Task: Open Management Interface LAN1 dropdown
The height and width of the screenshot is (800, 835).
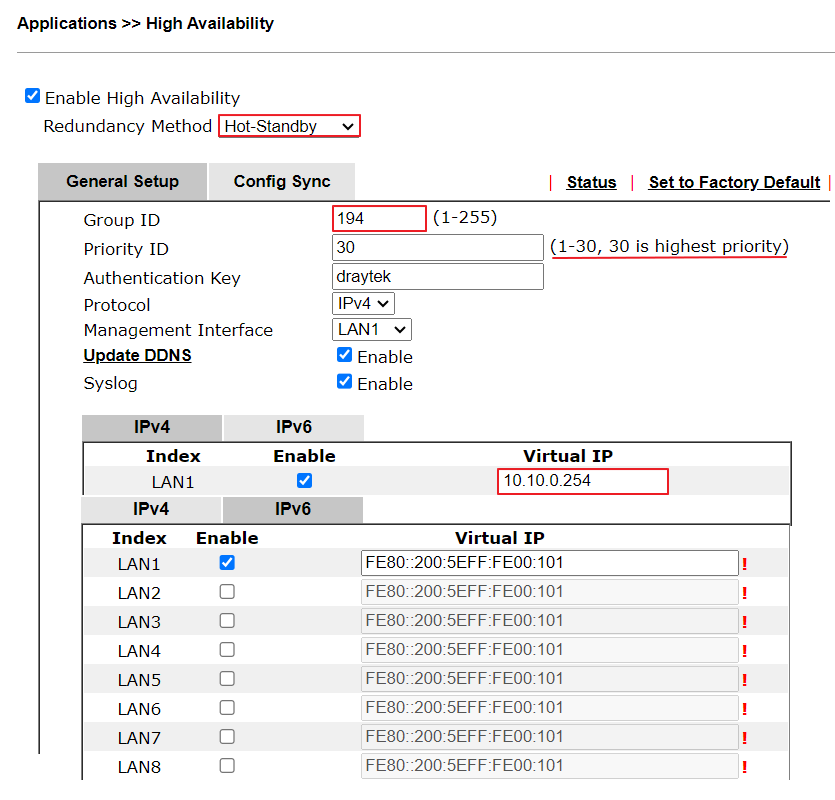Action: (x=372, y=330)
